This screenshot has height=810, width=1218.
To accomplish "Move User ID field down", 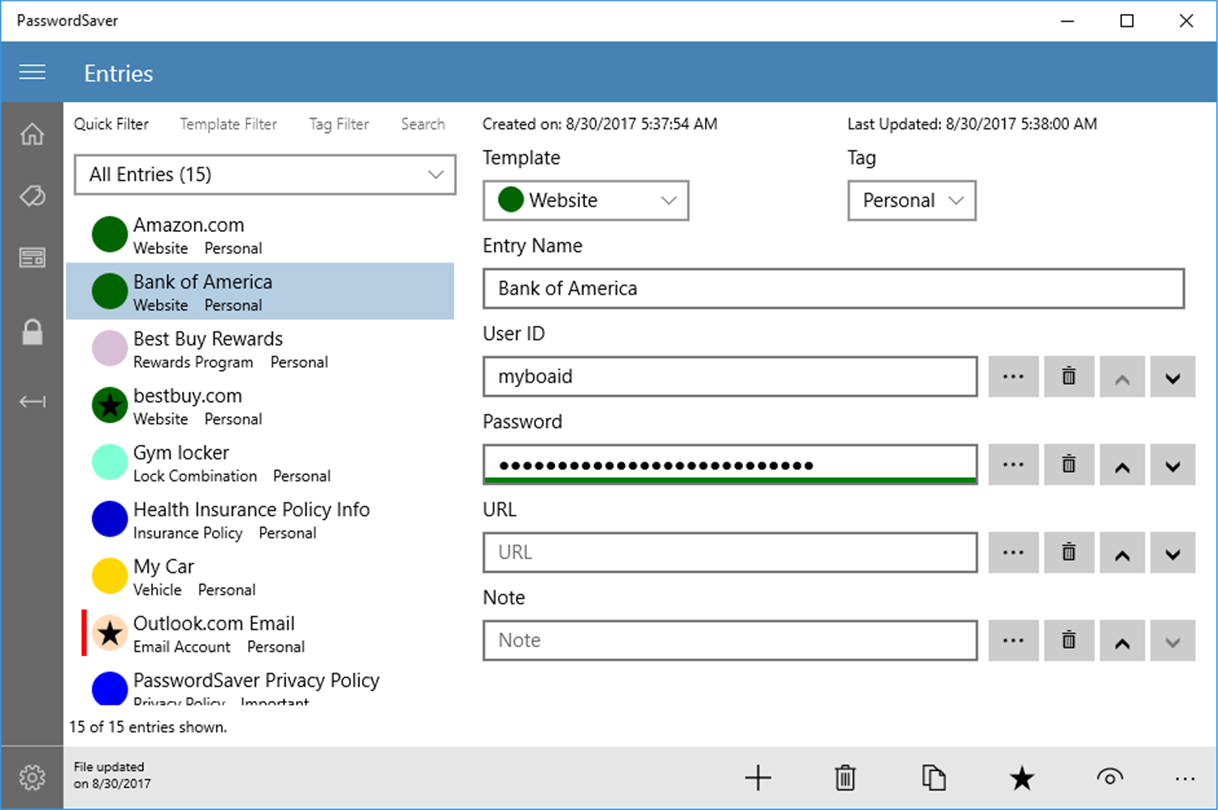I will 1173,377.
